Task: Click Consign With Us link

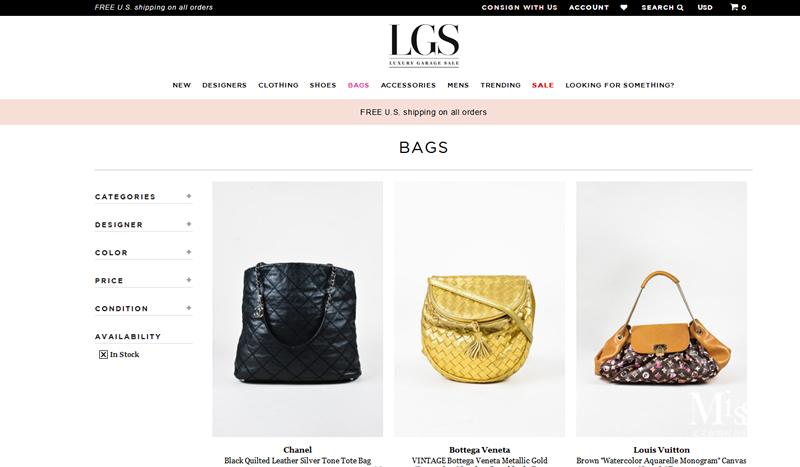Action: coord(519,7)
